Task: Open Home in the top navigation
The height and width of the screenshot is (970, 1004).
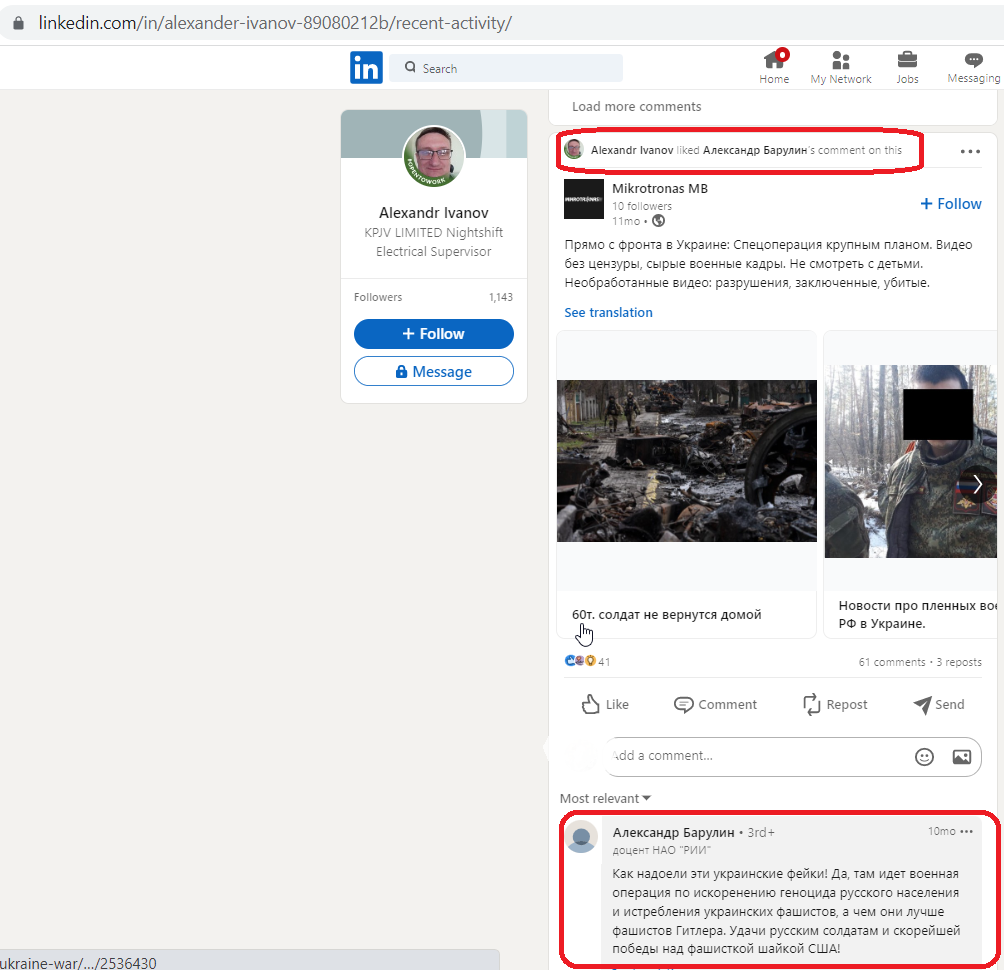Action: pyautogui.click(x=774, y=67)
